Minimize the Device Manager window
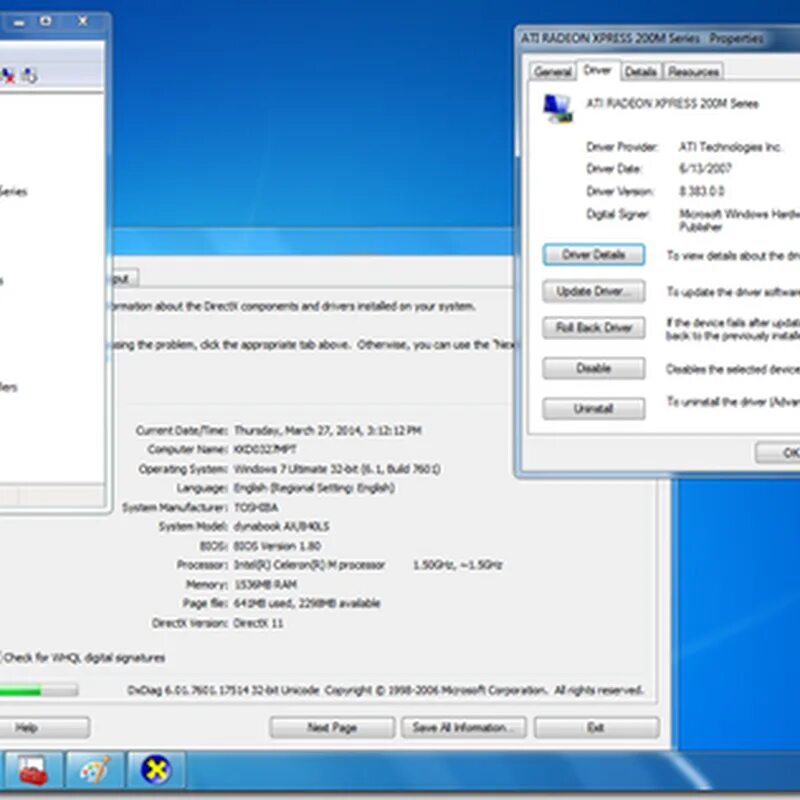Image resolution: width=800 pixels, height=800 pixels. point(19,22)
